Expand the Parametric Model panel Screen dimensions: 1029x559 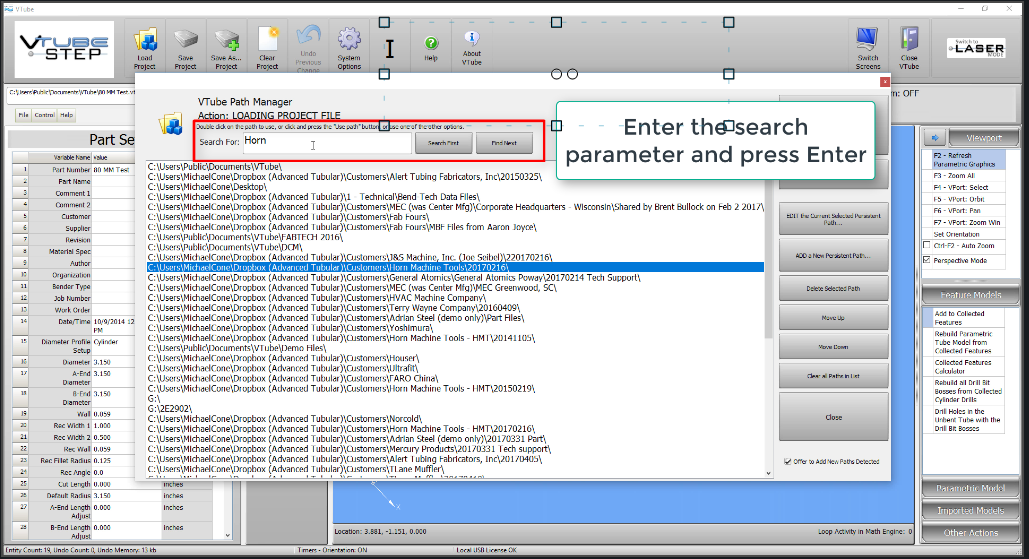[x=970, y=488]
